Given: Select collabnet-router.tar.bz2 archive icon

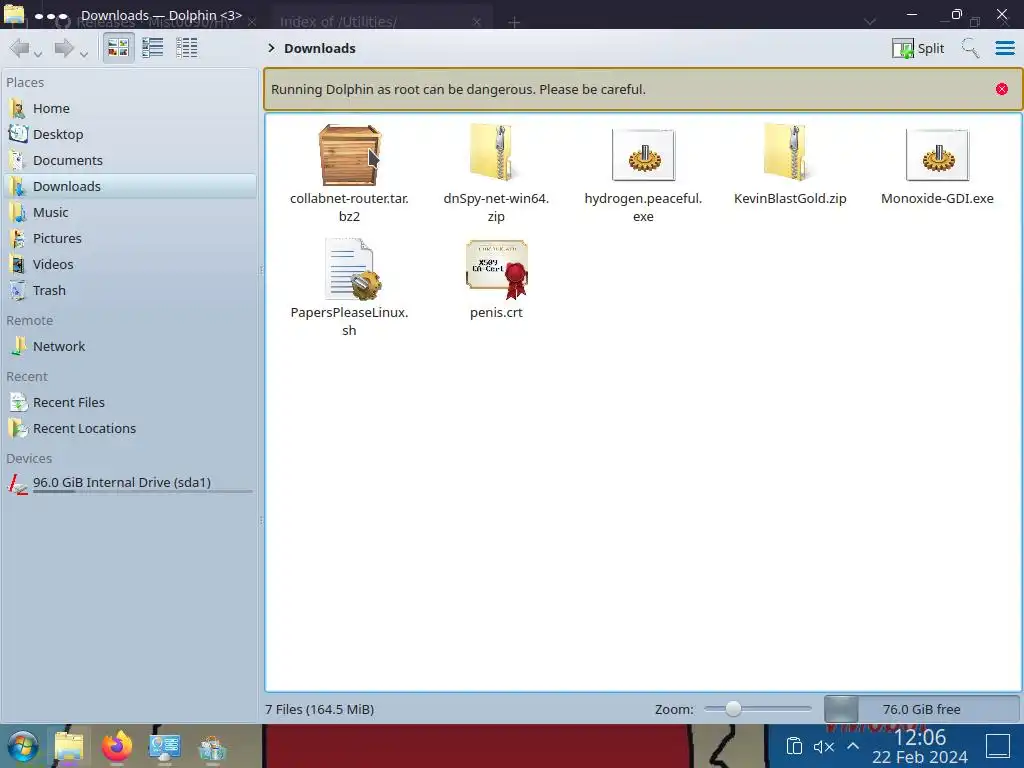Looking at the screenshot, I should [349, 155].
